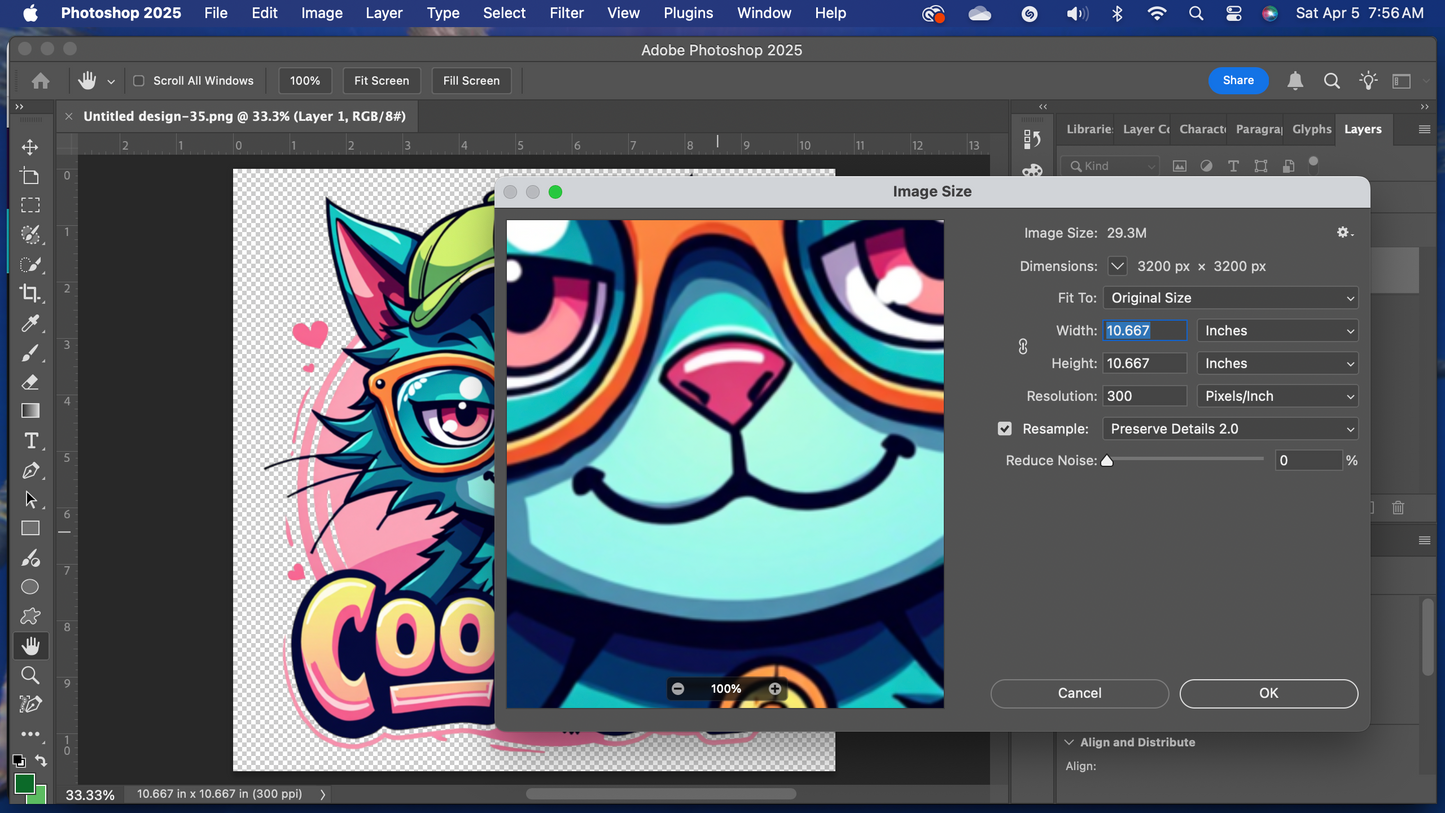Open the Filter menu

[x=566, y=13]
